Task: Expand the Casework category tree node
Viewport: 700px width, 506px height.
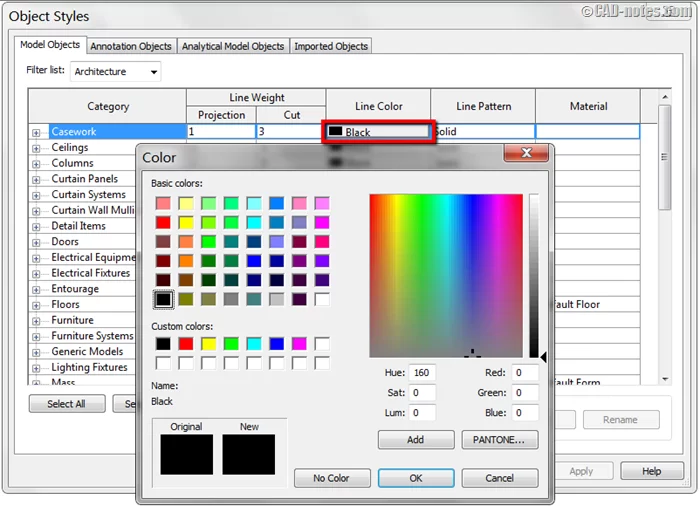Action: tap(36, 132)
